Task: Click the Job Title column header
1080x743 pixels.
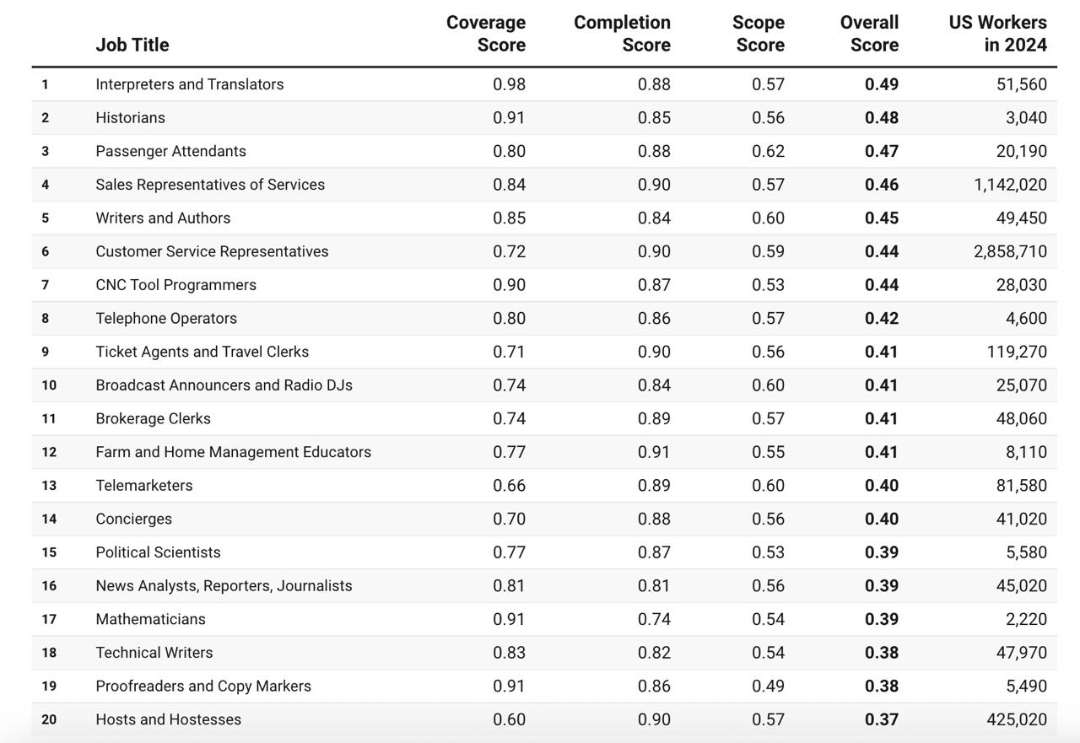Action: click(132, 45)
